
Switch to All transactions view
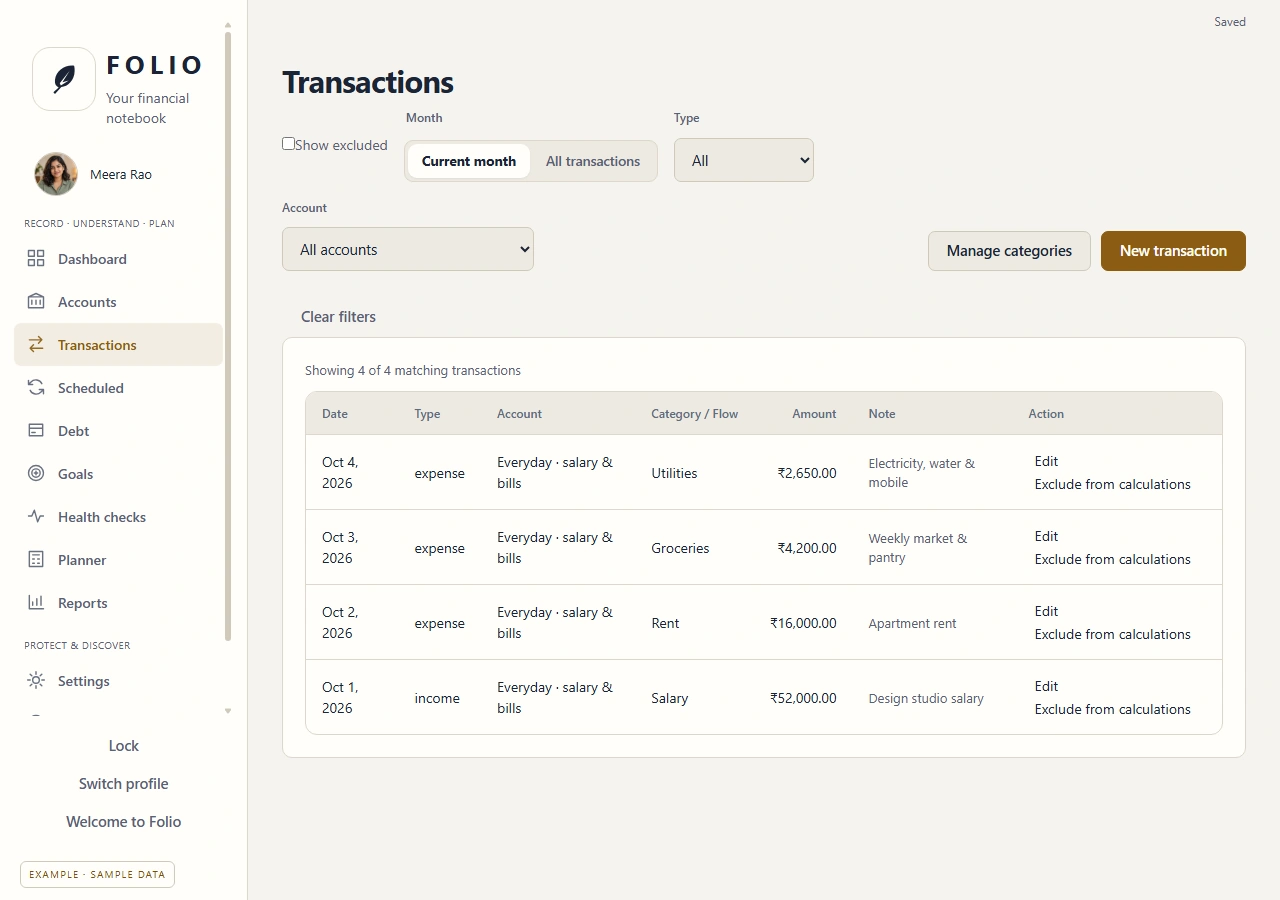pyautogui.click(x=593, y=161)
